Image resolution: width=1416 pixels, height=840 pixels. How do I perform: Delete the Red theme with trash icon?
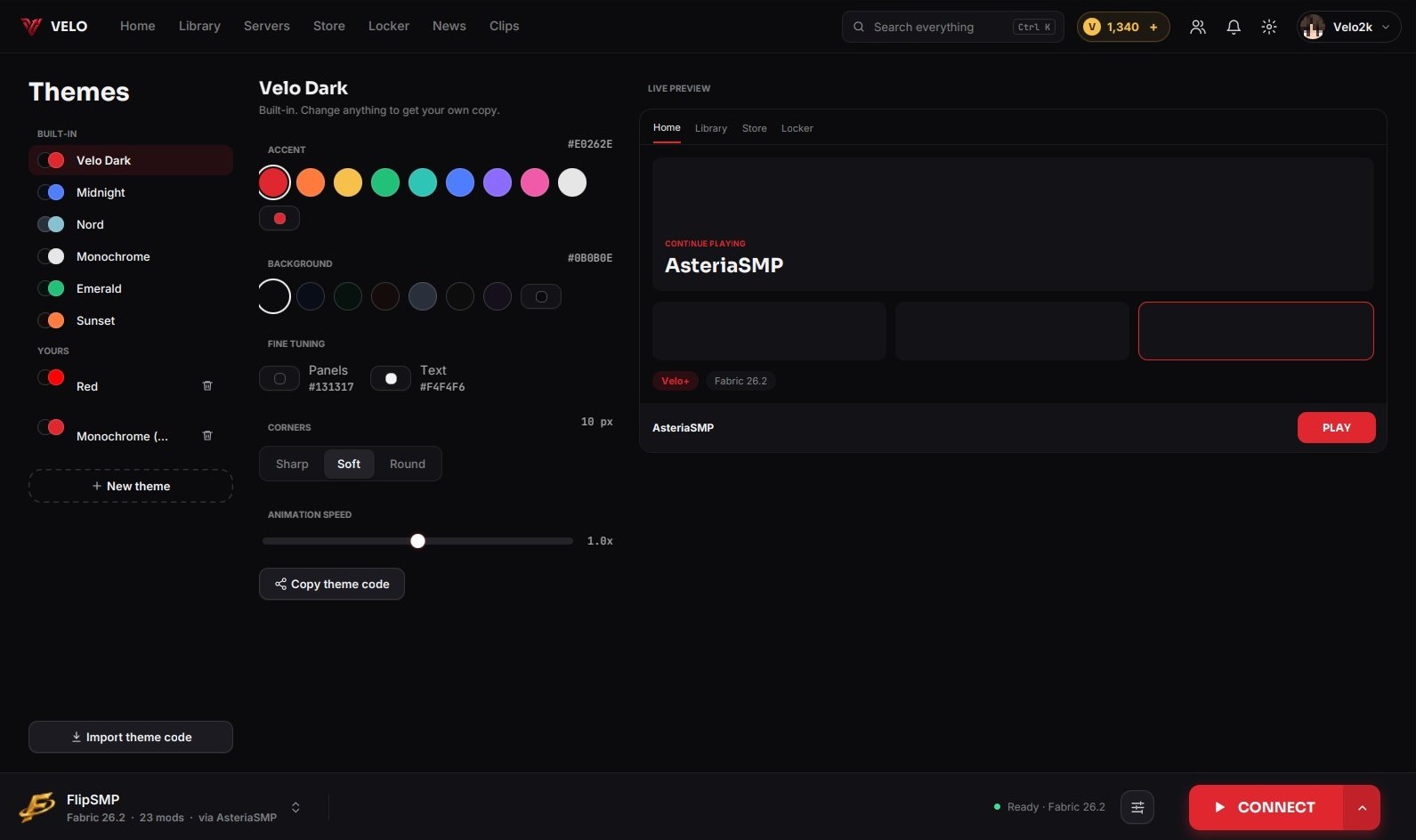[x=207, y=386]
